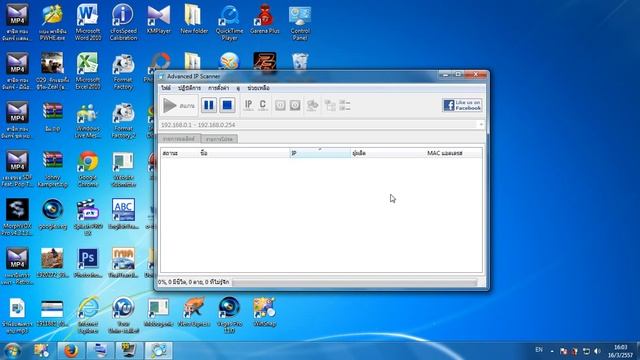Sort by the name column header
The width and height of the screenshot is (640, 360).
pos(244,153)
